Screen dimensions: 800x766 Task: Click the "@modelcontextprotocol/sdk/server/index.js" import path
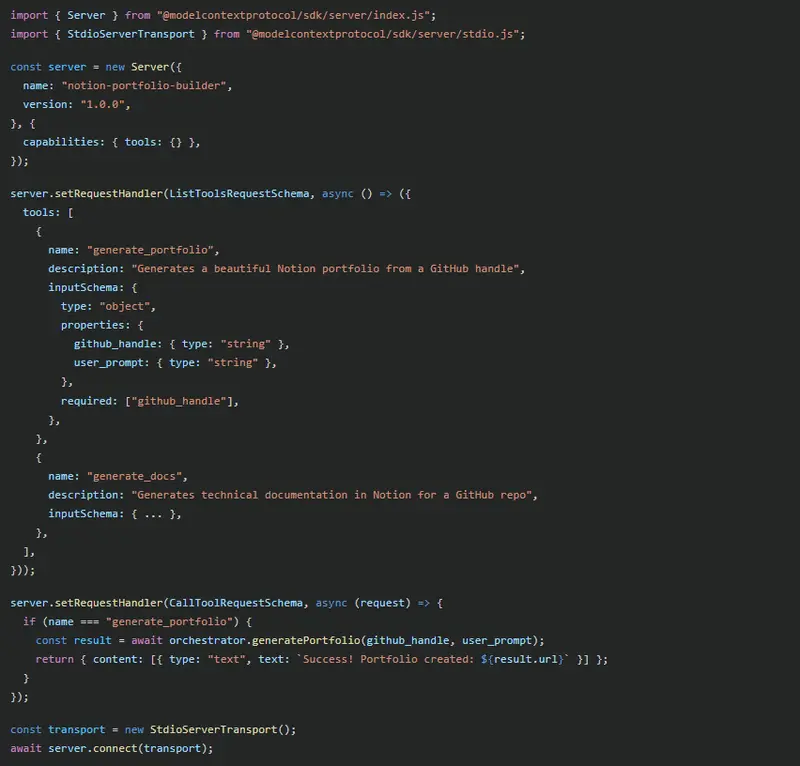293,15
